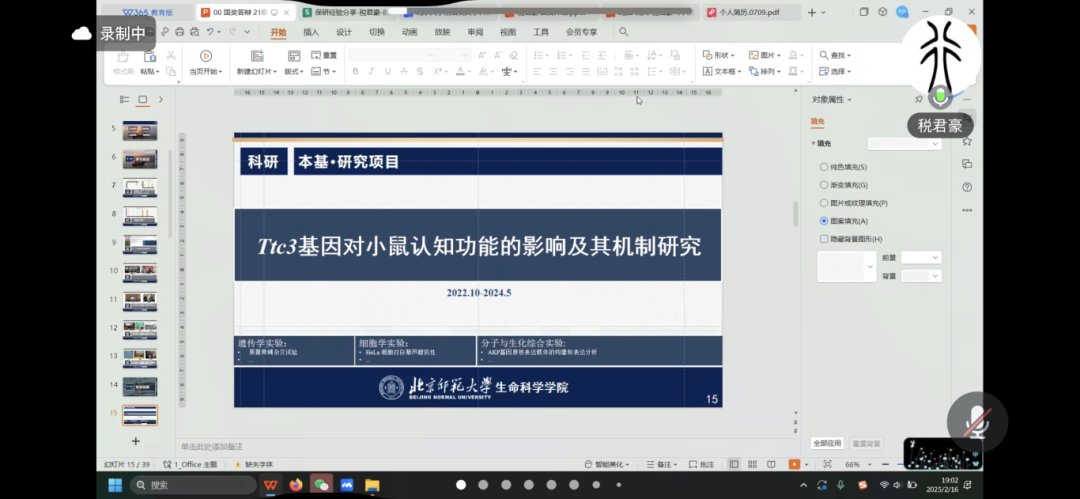Click the 当页开始 play-from-current-slide icon
Viewport: 1080px width, 499px height.
pyautogui.click(x=206, y=57)
